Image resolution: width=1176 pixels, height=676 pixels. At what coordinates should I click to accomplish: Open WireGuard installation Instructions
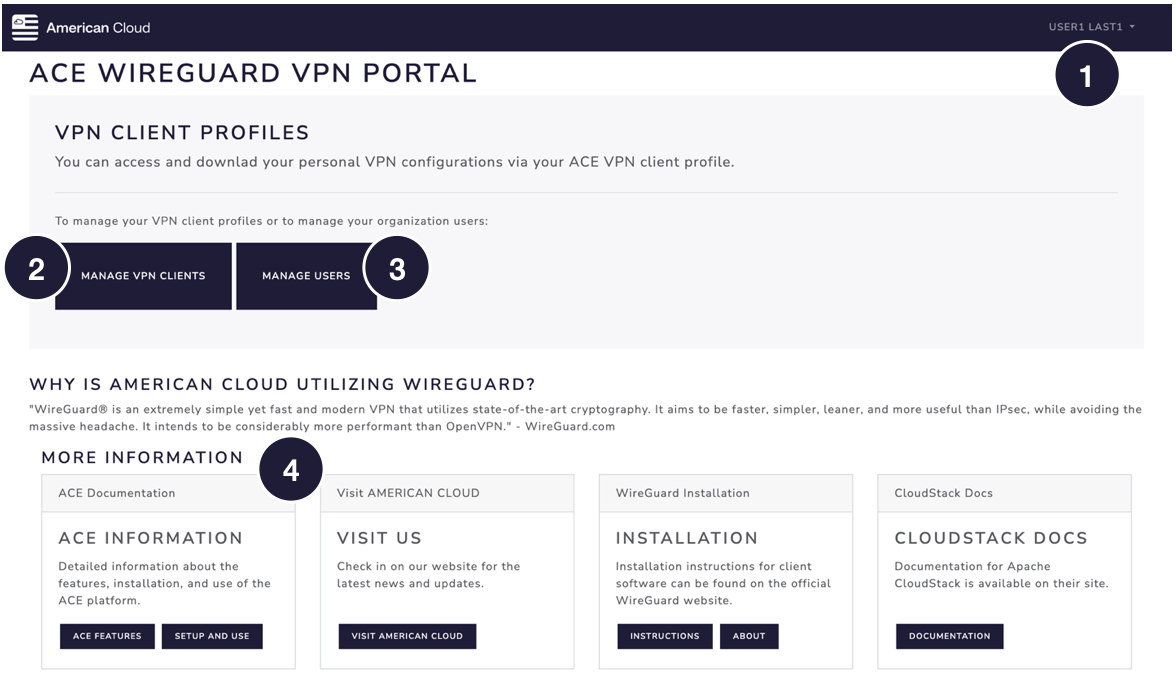pos(665,636)
